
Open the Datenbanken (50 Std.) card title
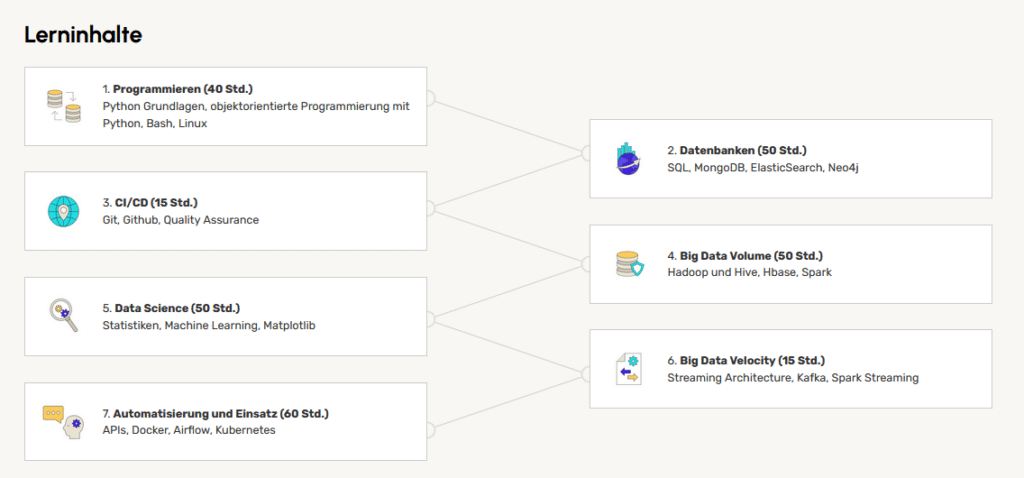(x=743, y=151)
